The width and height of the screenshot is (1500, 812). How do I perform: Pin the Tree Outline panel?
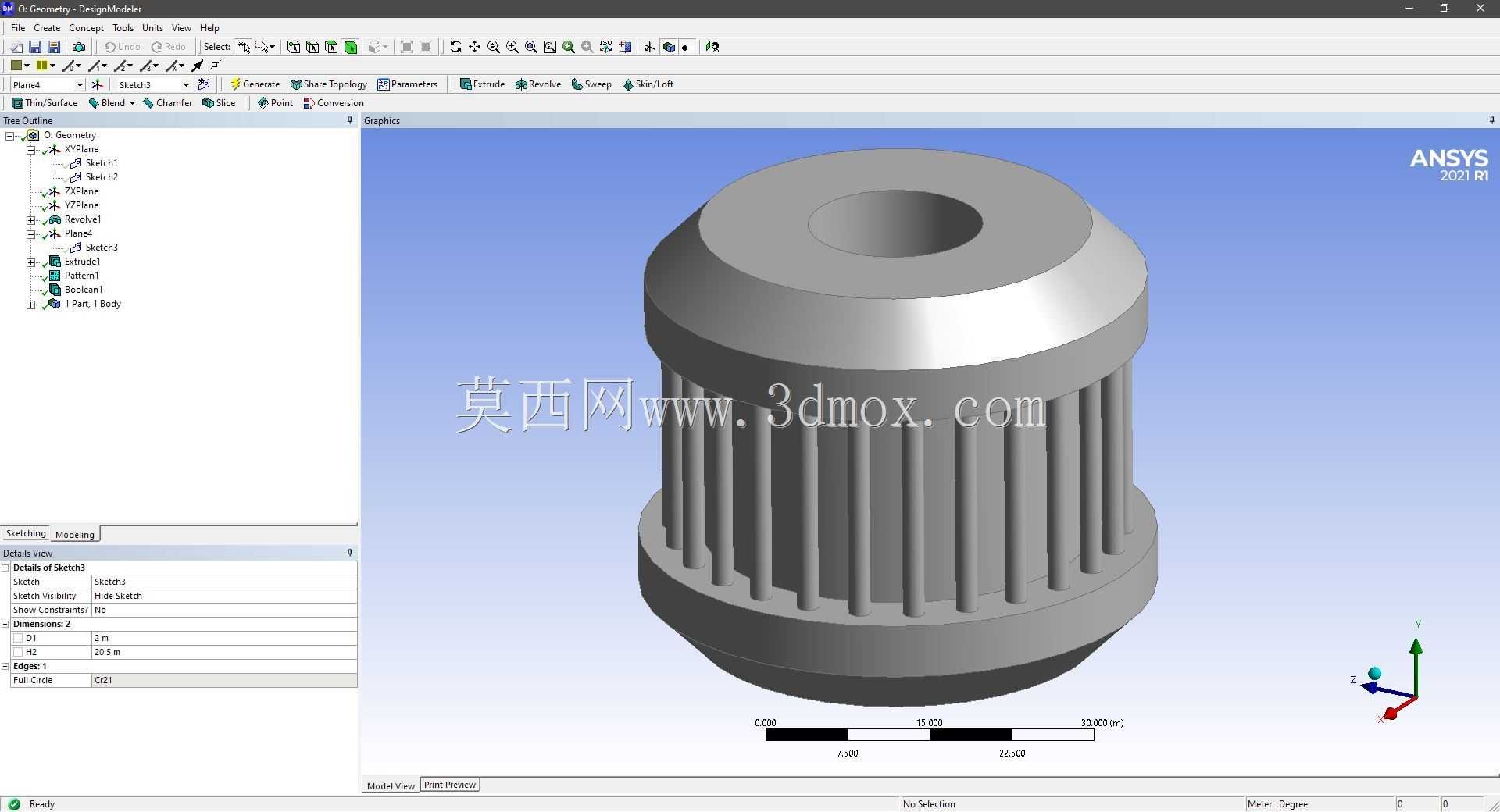349,120
